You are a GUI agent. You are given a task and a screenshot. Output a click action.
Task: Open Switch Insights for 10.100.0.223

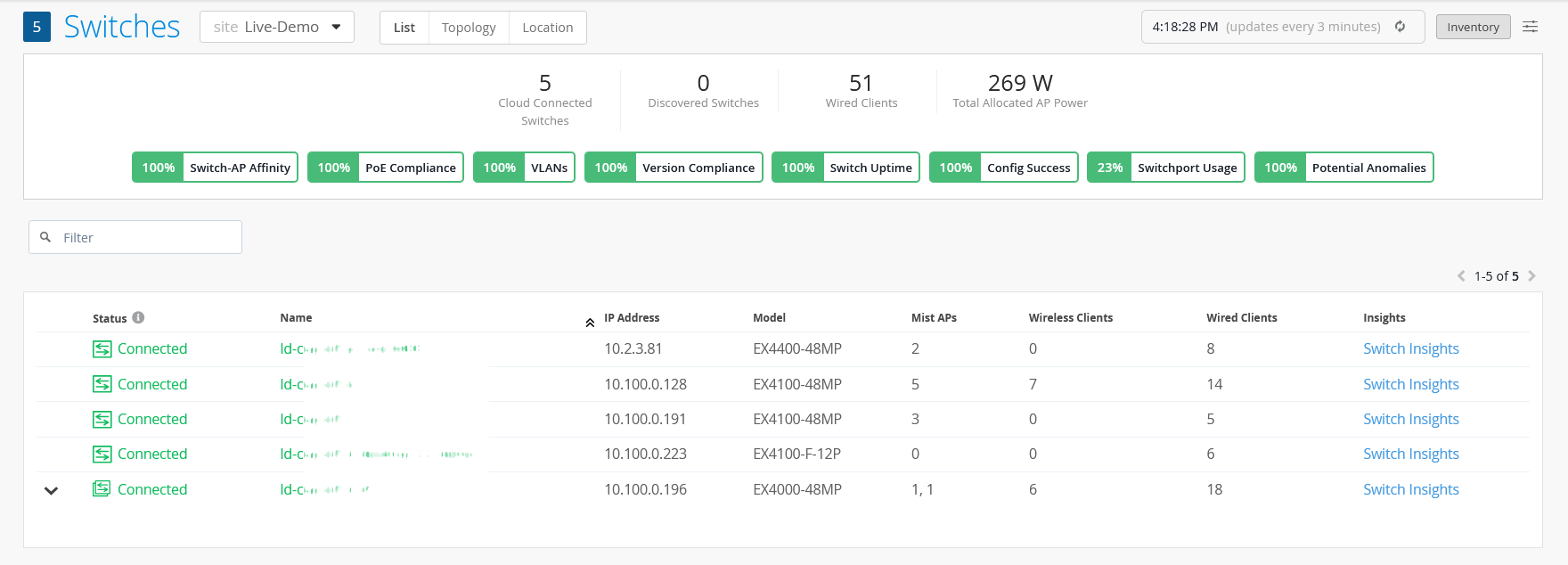click(1411, 454)
